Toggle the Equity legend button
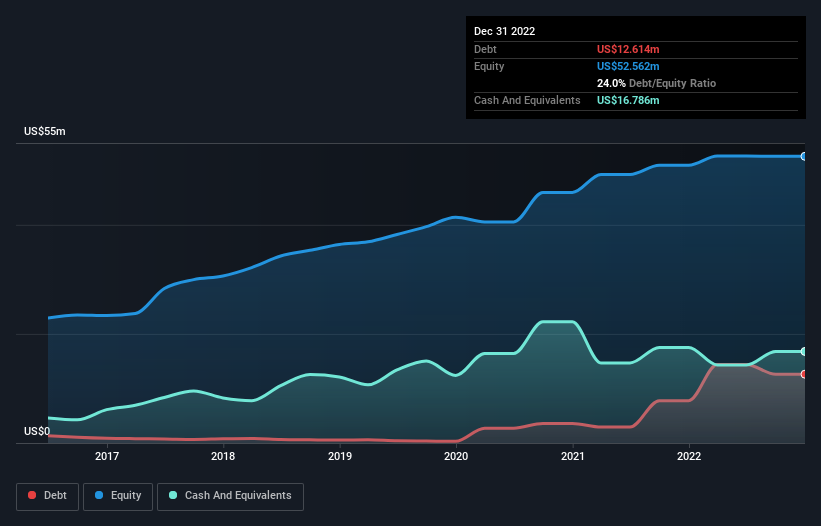Screen dimensions: 821x526 pos(118,496)
